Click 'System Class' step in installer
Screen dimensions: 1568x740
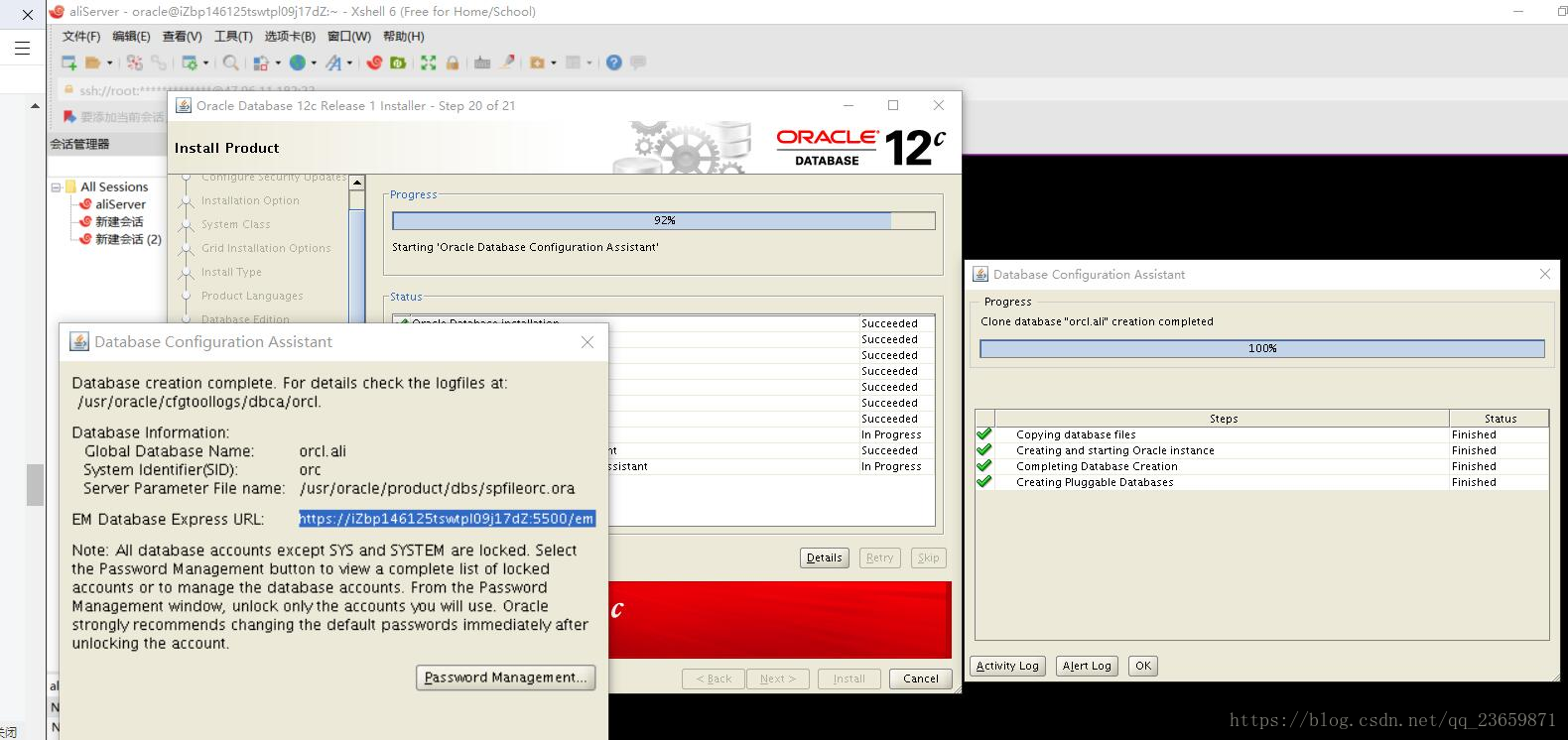pyautogui.click(x=236, y=224)
